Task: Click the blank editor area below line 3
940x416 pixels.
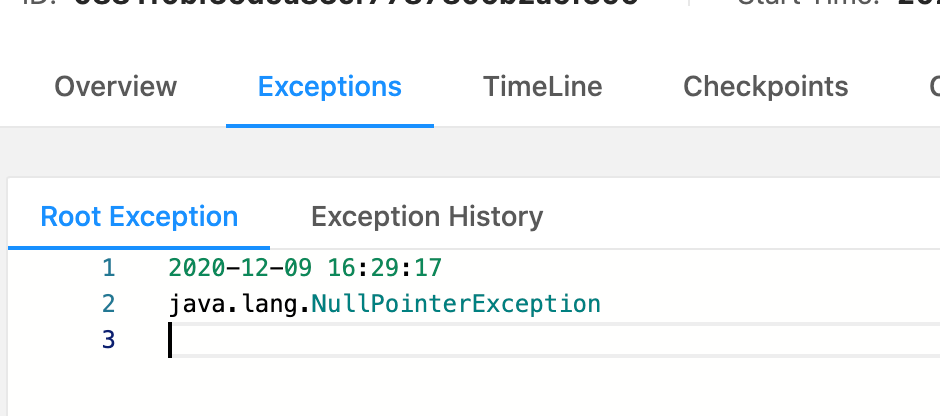Action: (x=500, y=388)
